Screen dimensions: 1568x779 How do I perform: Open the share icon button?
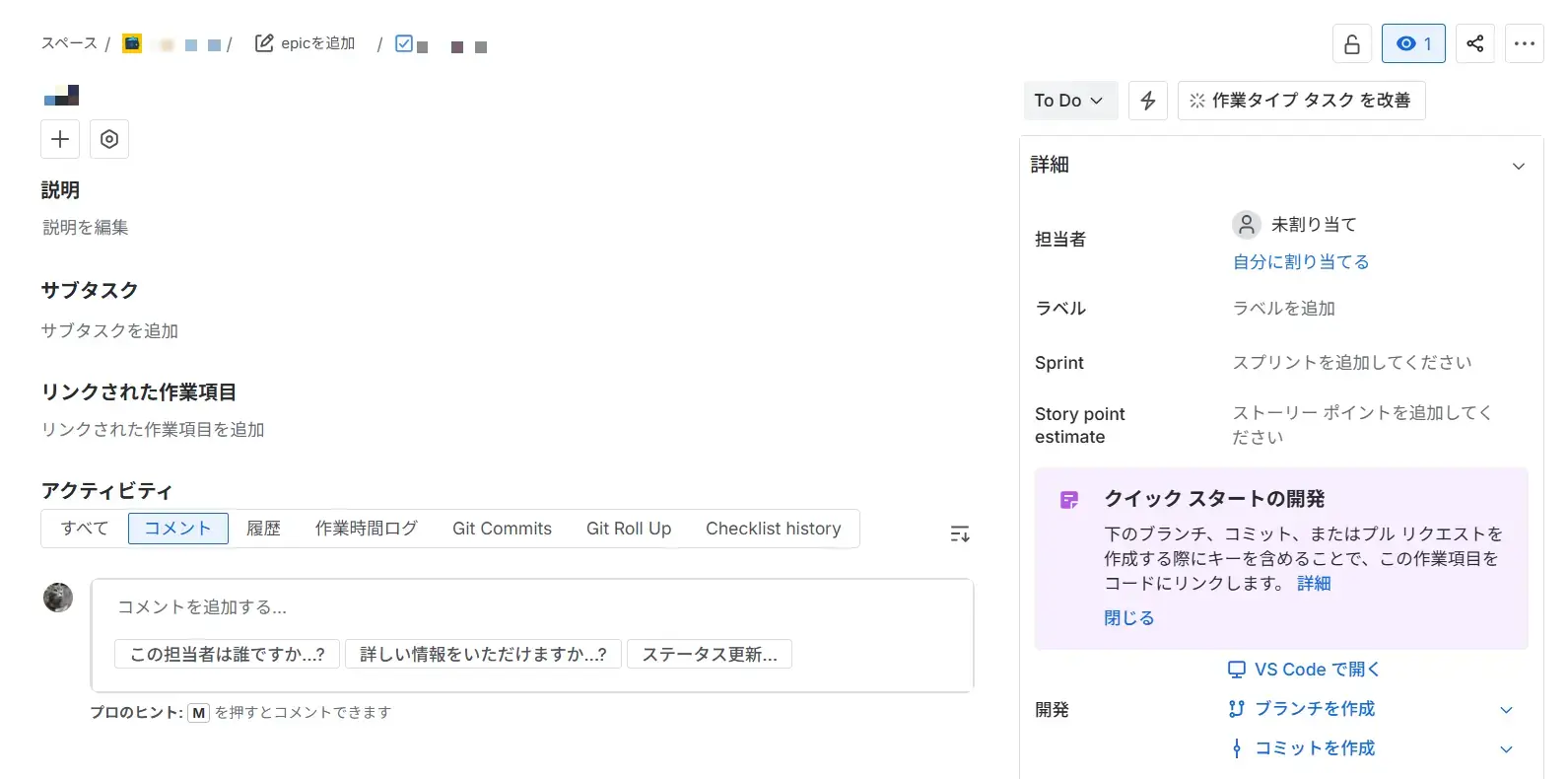point(1474,43)
